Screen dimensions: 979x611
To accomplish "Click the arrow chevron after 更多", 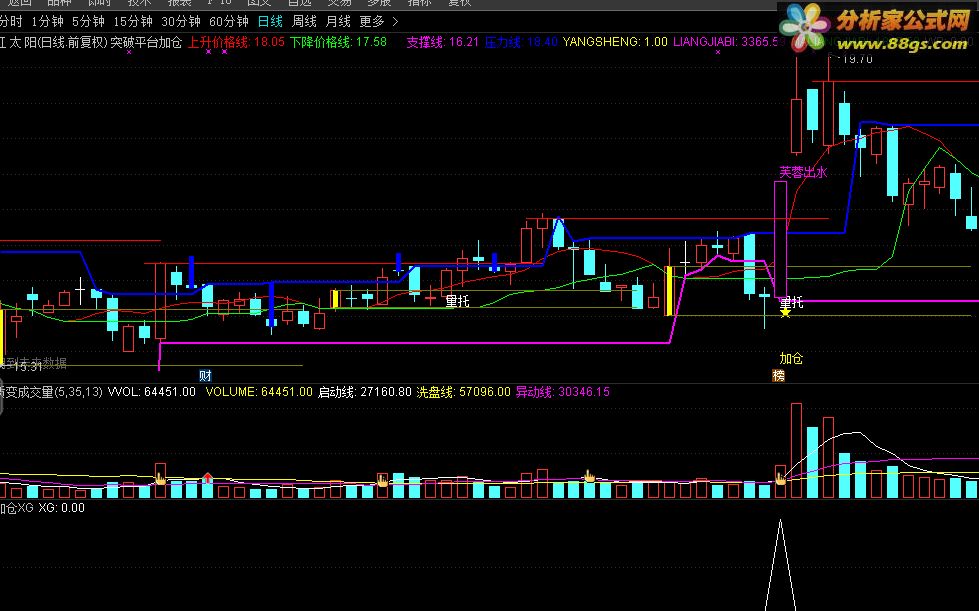I will pos(395,22).
